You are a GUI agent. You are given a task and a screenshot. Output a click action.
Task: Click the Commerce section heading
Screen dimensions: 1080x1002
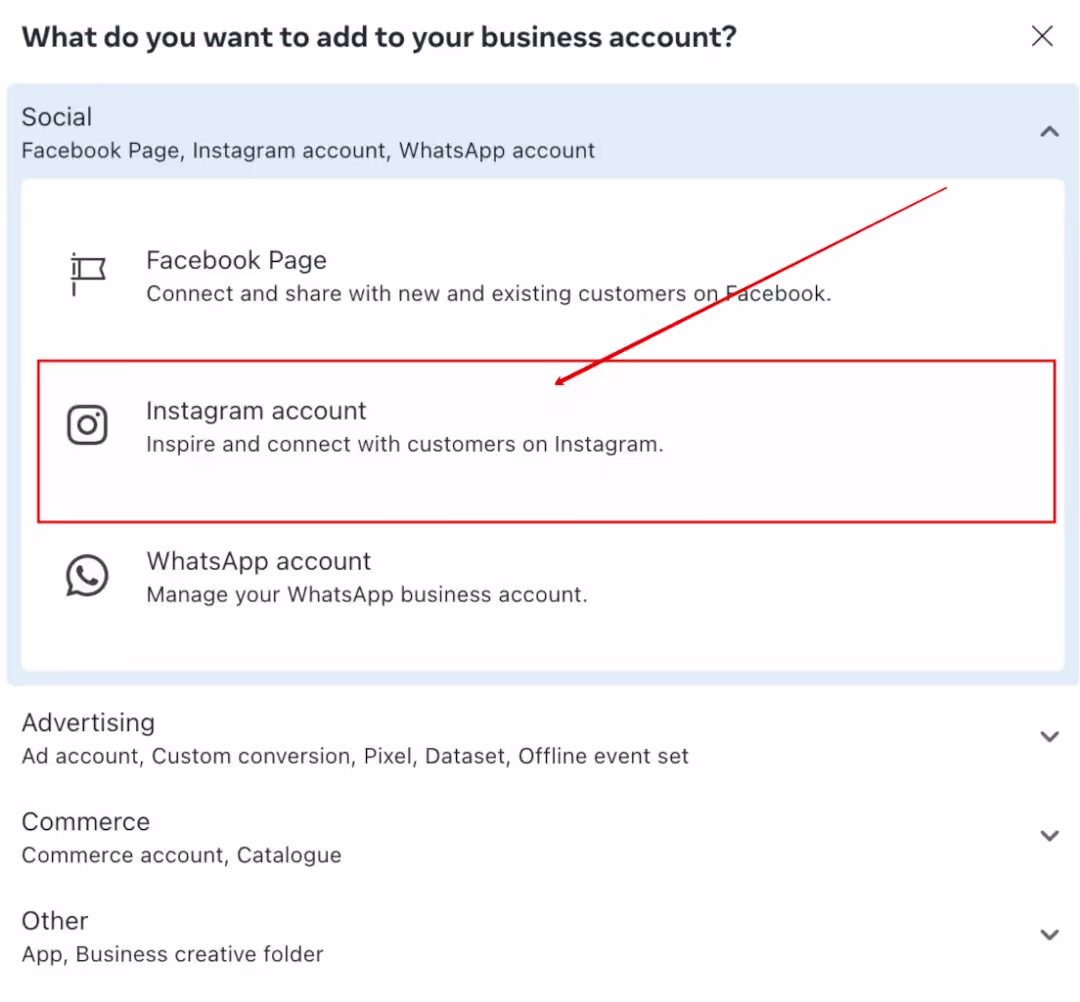(x=85, y=822)
